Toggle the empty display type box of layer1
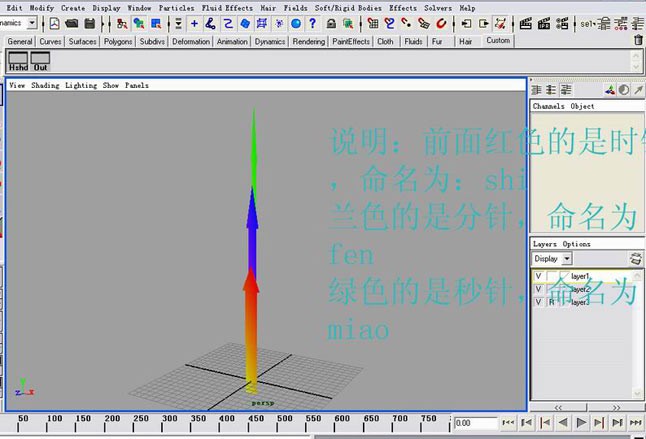Image resolution: width=646 pixels, height=439 pixels. [x=551, y=276]
